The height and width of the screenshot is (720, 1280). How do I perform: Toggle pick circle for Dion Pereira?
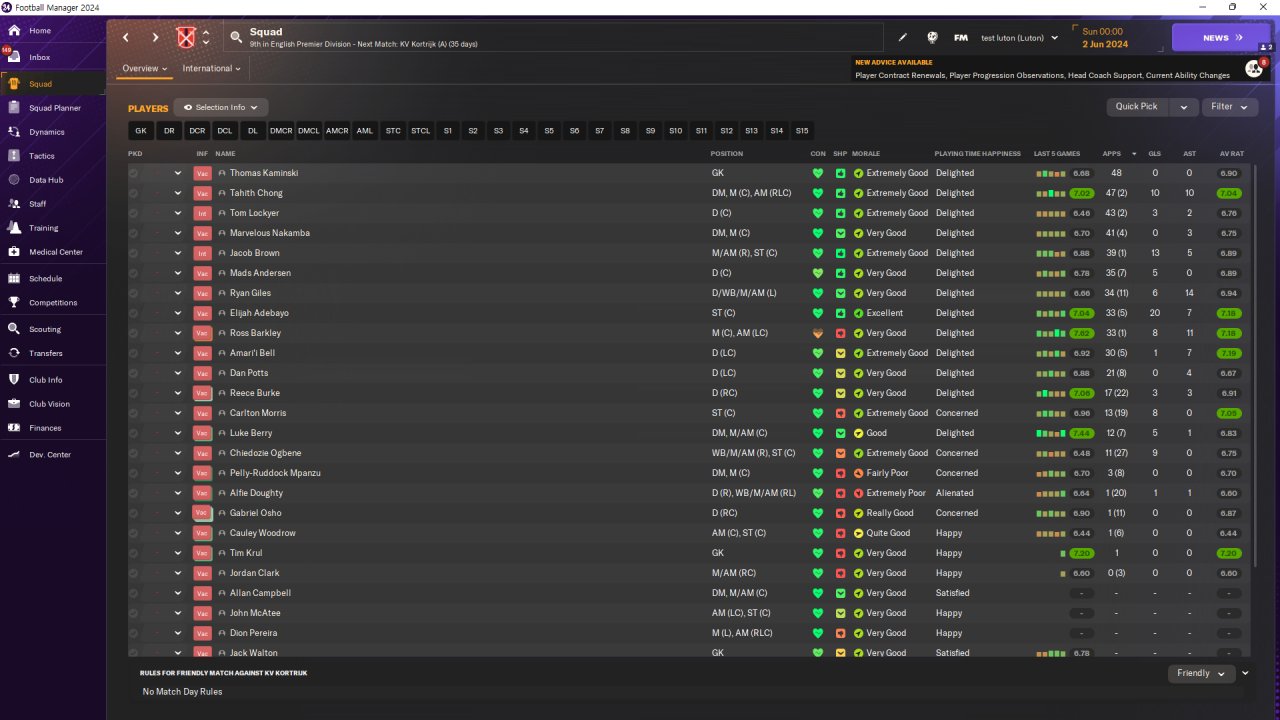(x=134, y=633)
